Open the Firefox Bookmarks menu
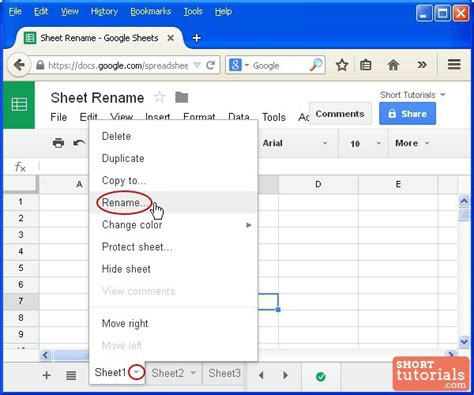The height and width of the screenshot is (395, 474). coord(150,12)
